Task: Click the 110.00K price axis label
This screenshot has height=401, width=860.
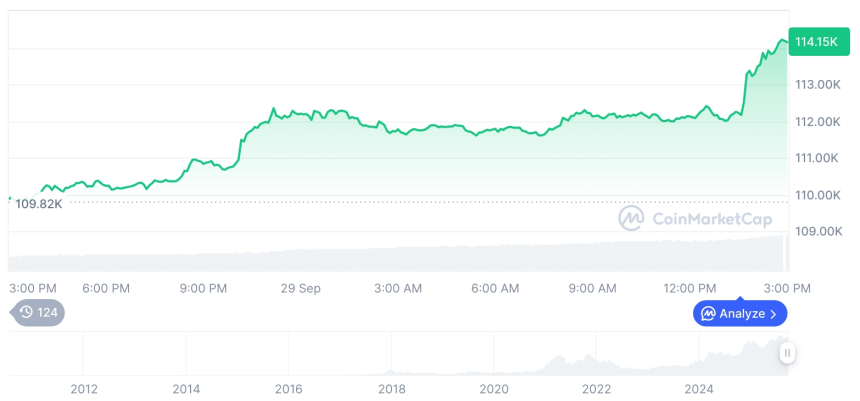Action: [816, 195]
